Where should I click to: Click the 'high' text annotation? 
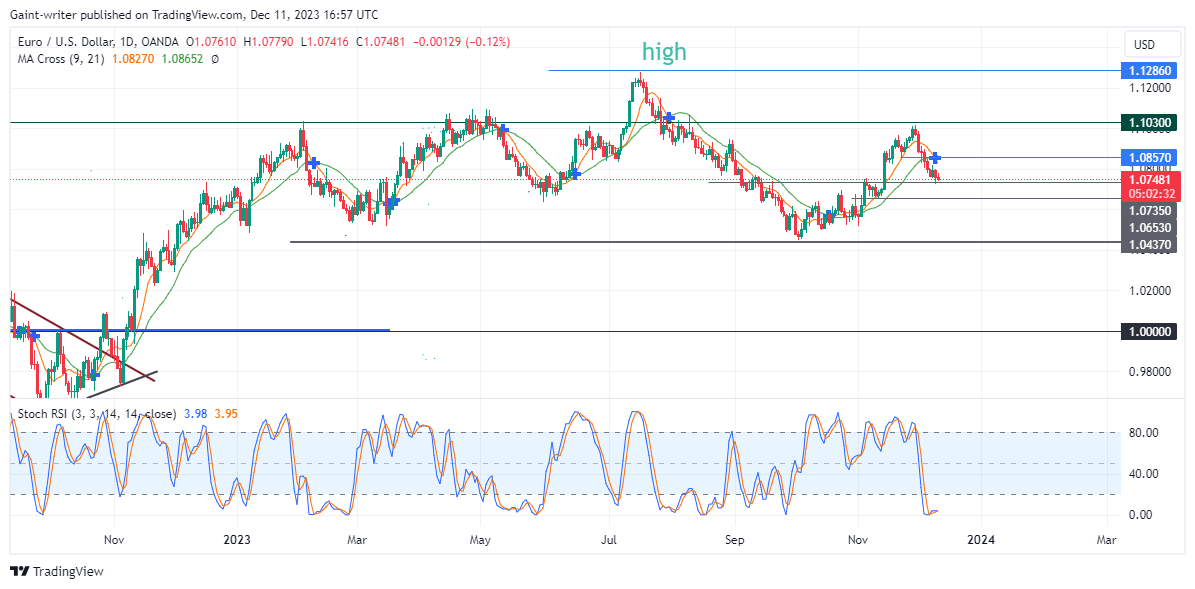tap(664, 52)
